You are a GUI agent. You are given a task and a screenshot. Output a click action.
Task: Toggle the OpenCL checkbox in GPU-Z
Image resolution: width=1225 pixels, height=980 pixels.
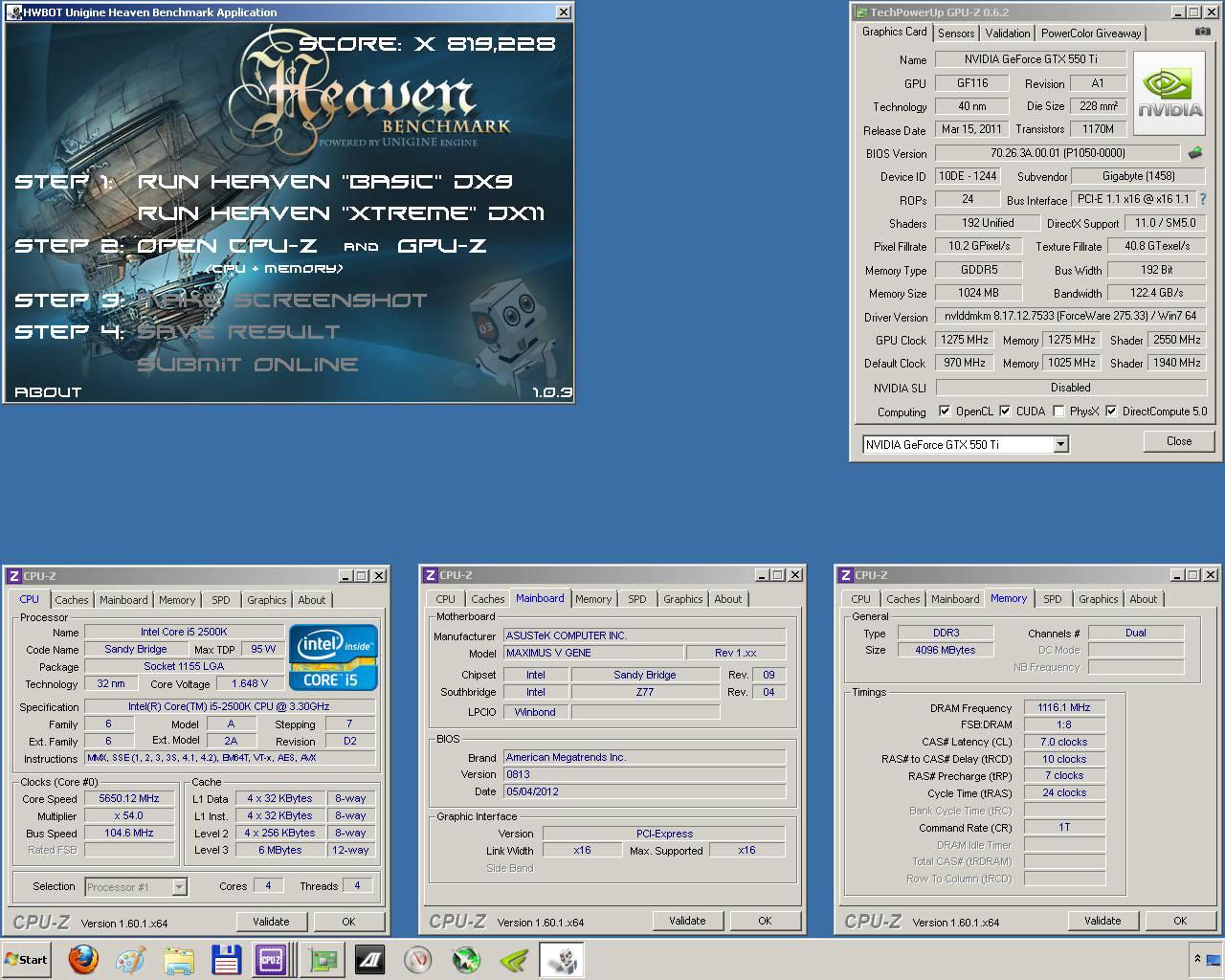tap(946, 412)
